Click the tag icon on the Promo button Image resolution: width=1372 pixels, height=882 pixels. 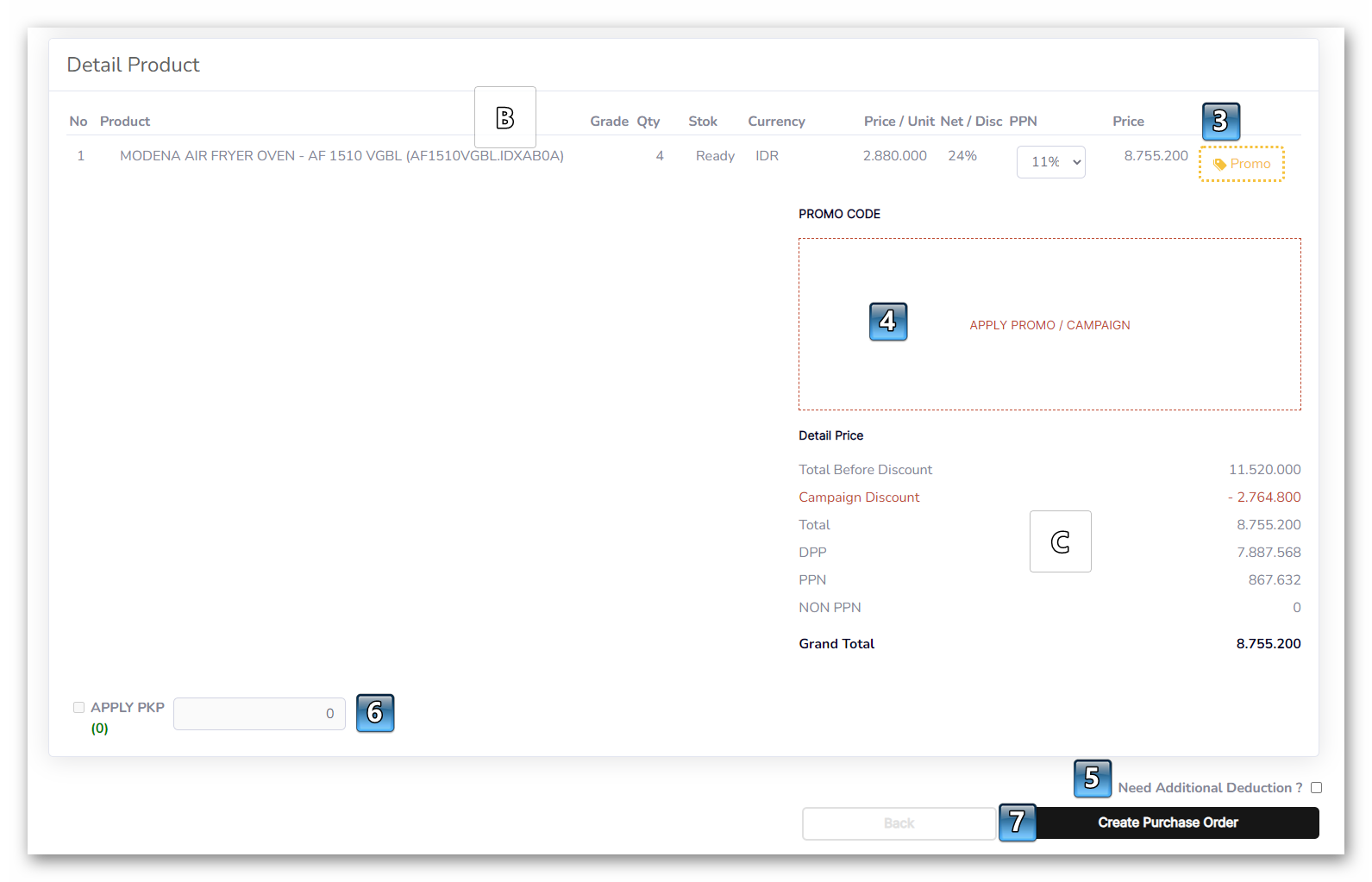tap(1219, 164)
